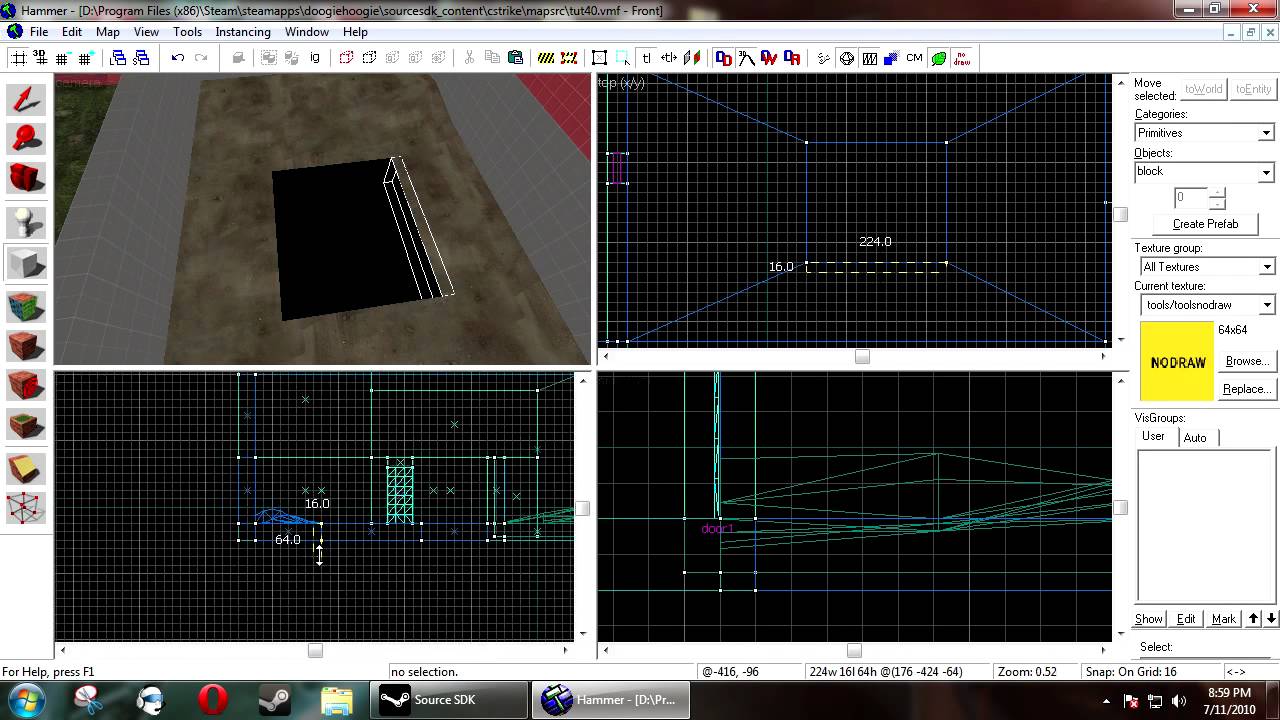
Task: Click the green leaf toolbar icon
Action: [939, 58]
